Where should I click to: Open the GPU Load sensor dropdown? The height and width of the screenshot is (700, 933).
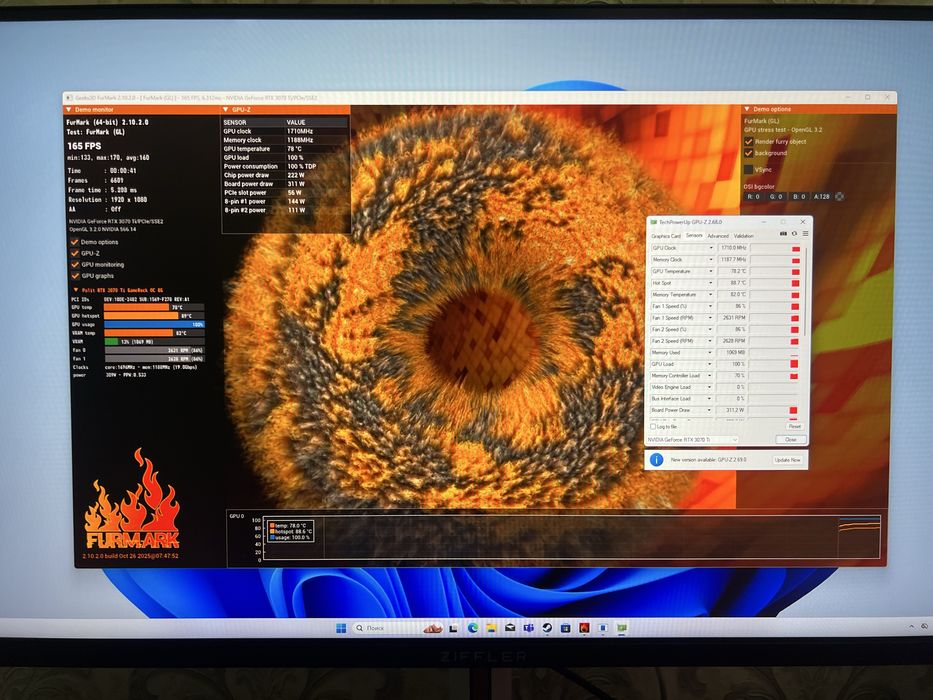[710, 364]
